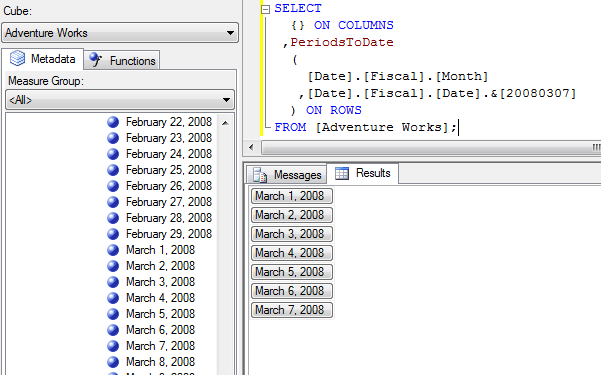Click the March 1, 2008 tree label
This screenshot has height=381, width=601.
click(x=160, y=250)
